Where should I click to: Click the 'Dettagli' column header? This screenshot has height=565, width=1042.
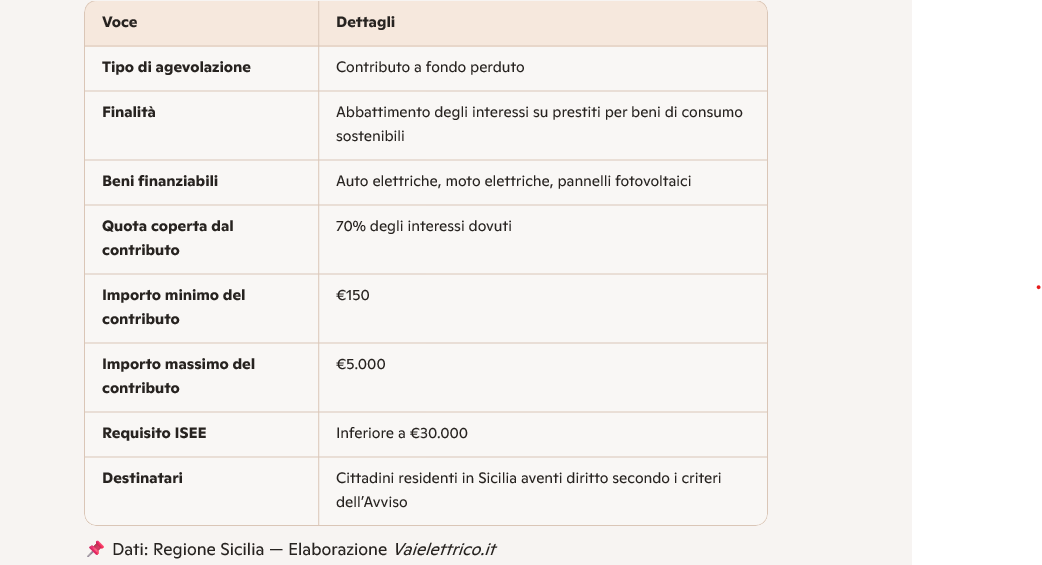(x=365, y=22)
